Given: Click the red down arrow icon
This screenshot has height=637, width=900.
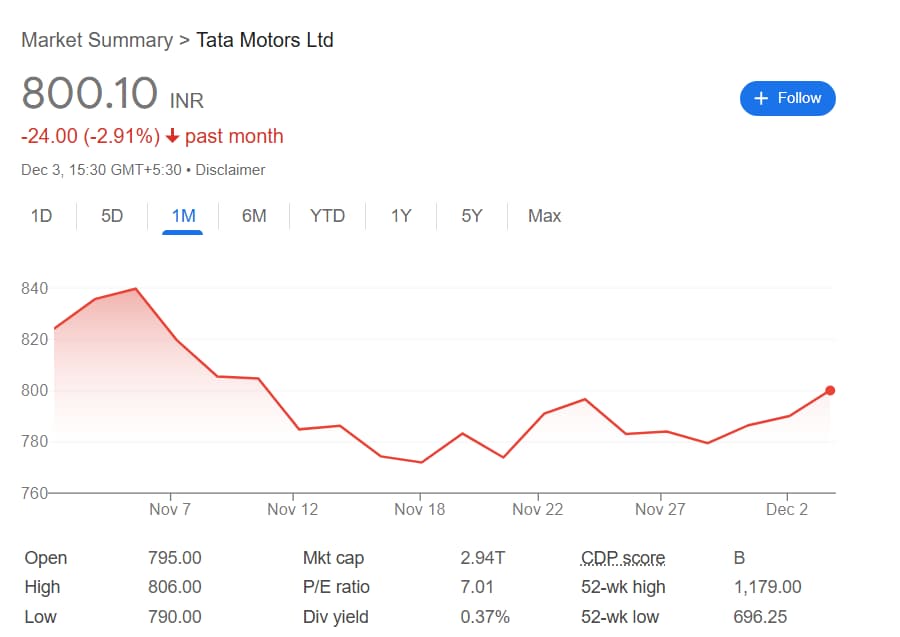Looking at the screenshot, I should (x=172, y=136).
